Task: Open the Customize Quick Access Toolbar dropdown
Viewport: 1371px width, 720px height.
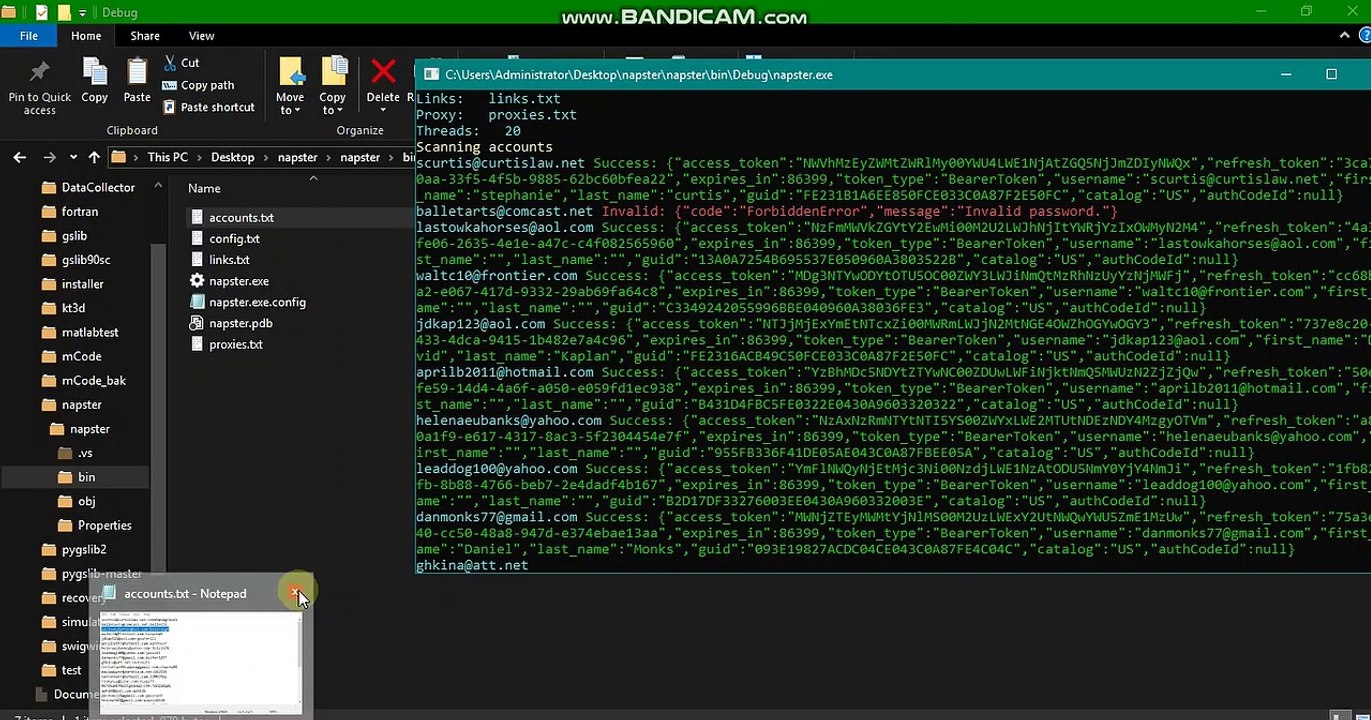Action: [x=84, y=14]
